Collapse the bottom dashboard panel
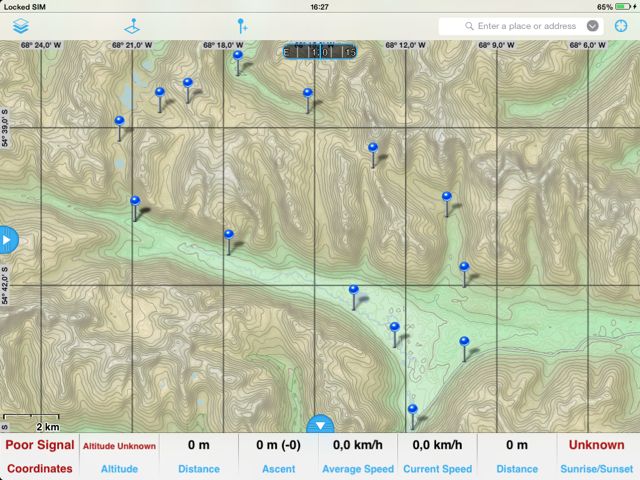 (x=320, y=425)
